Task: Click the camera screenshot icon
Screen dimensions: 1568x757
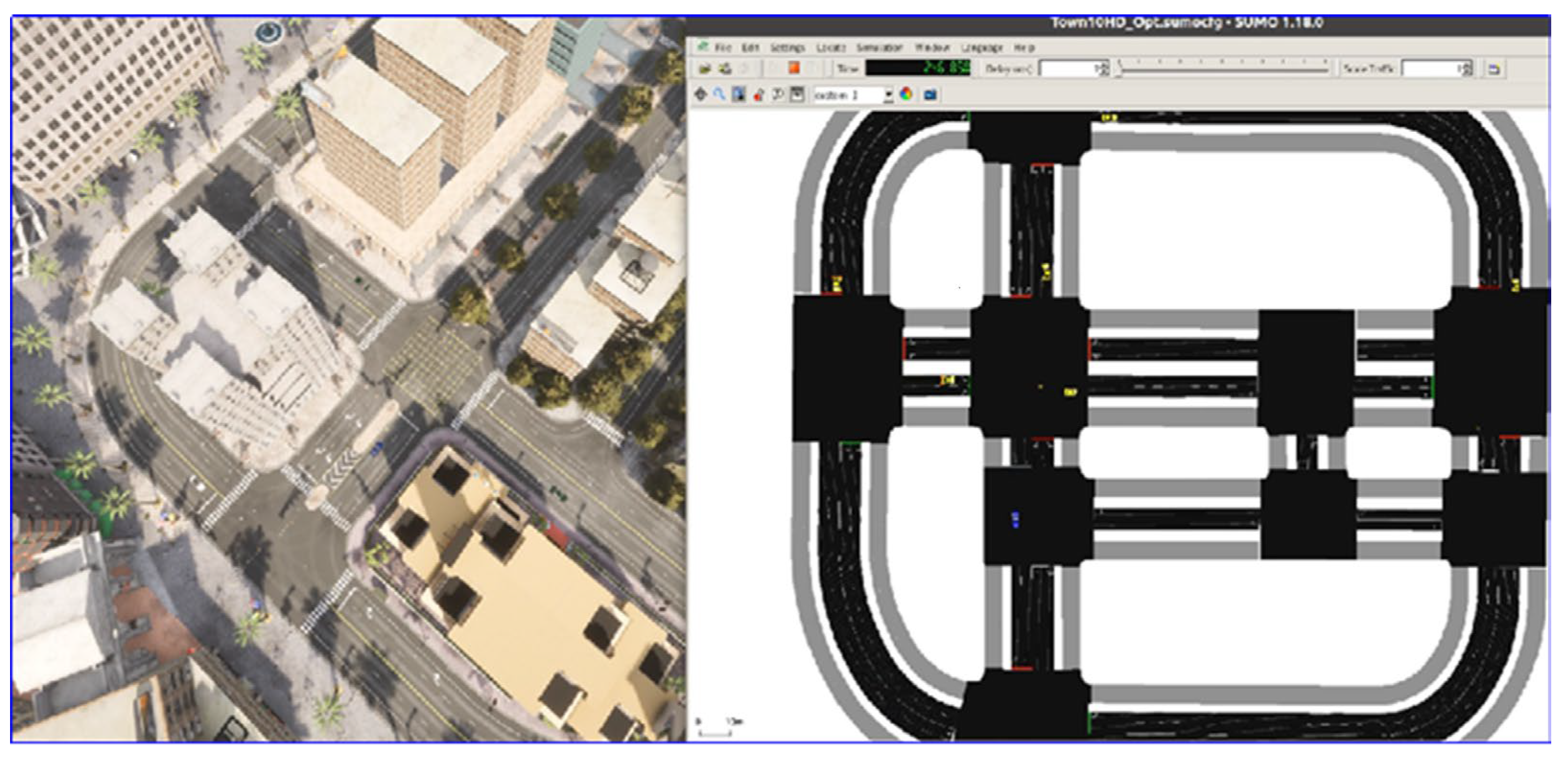Action: click(930, 95)
